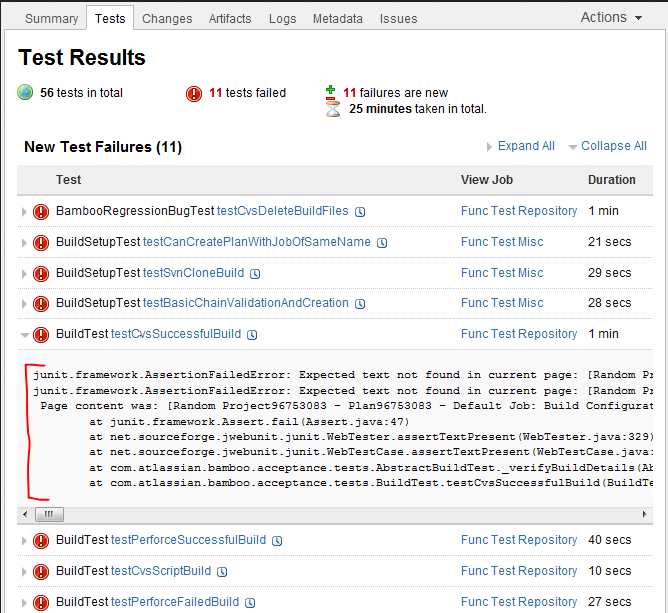Click the horizontal scrollbar thumb

tap(49, 515)
